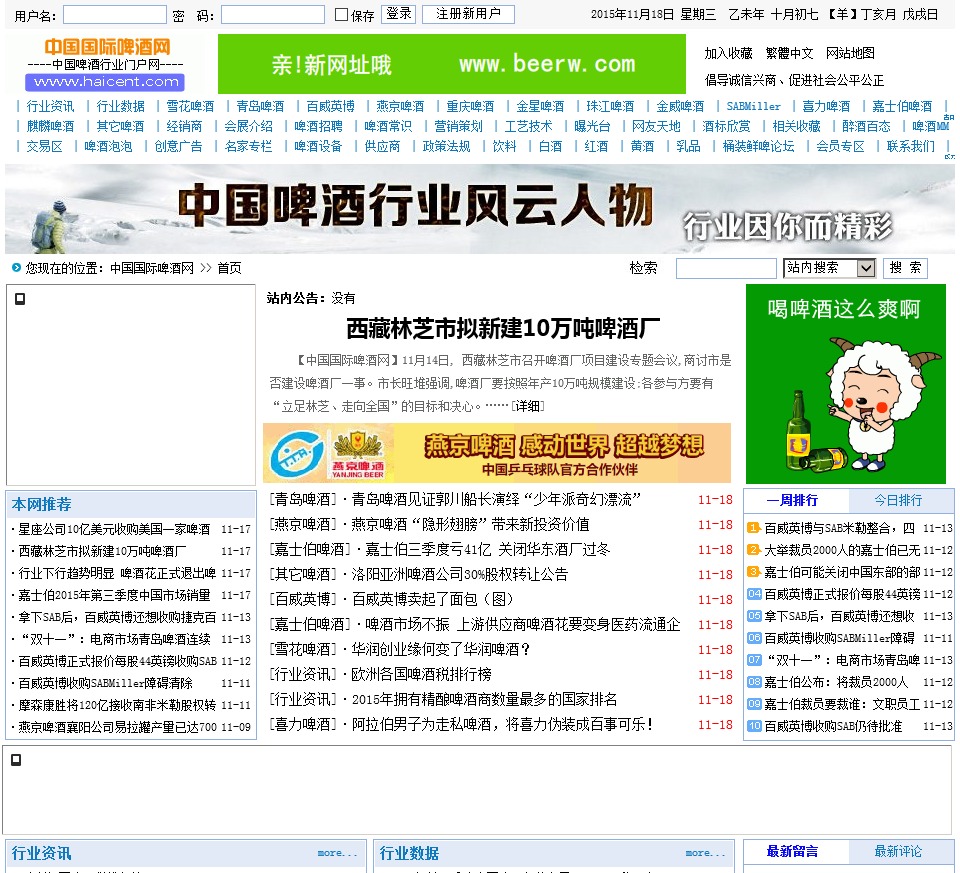Click the green www.beerw.com banner

click(x=452, y=64)
